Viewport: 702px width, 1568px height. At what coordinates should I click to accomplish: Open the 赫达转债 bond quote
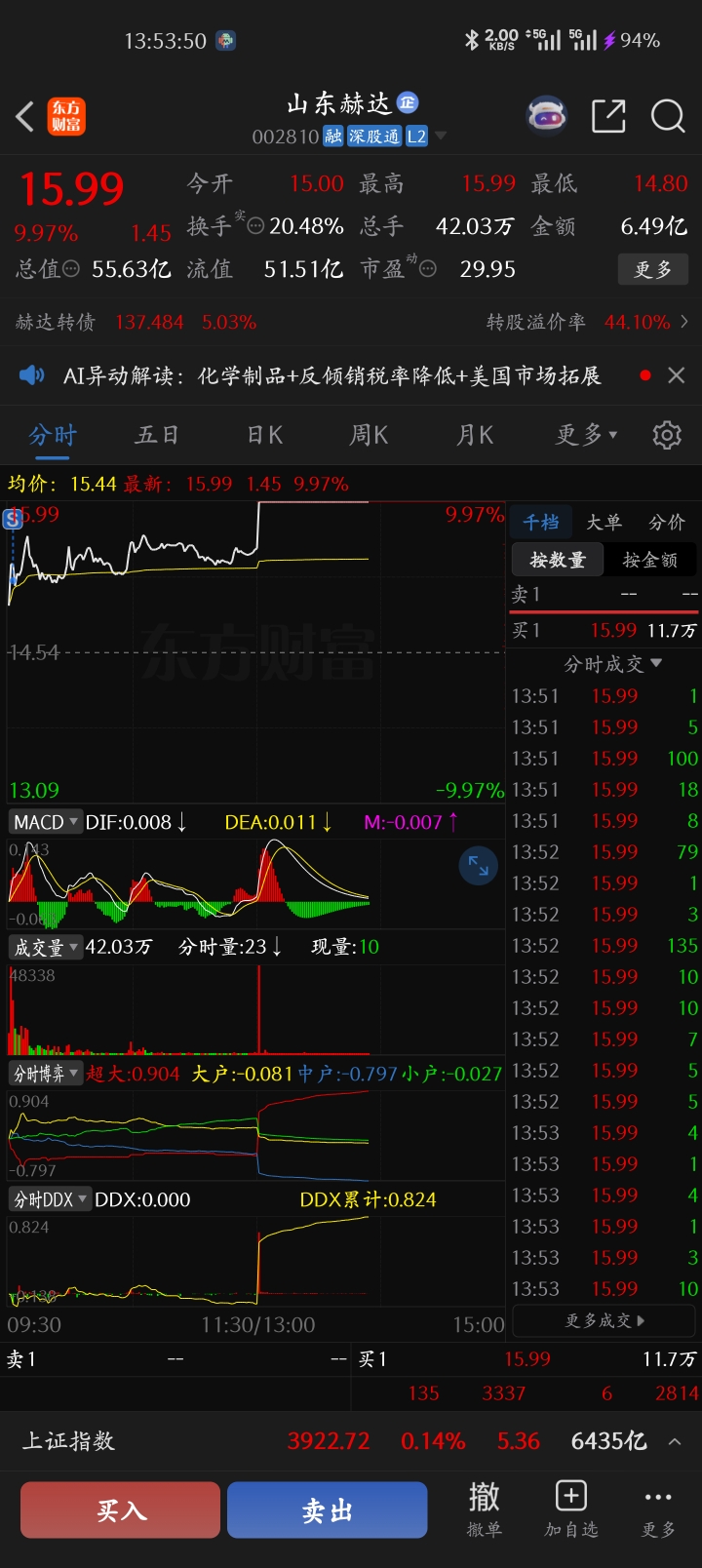point(136,322)
